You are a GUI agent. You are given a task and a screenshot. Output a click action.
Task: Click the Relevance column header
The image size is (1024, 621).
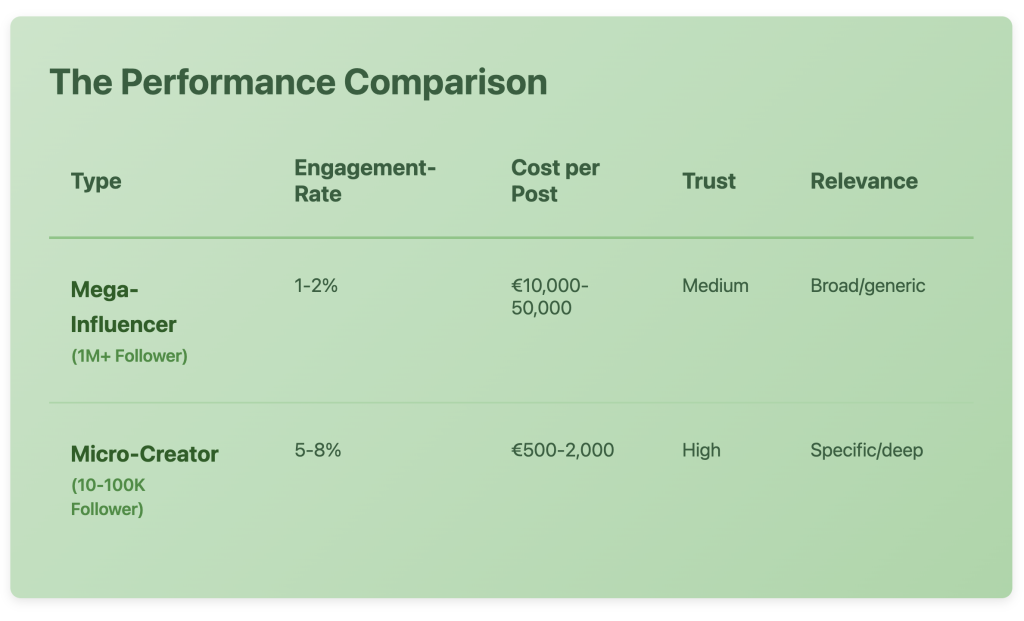(863, 181)
